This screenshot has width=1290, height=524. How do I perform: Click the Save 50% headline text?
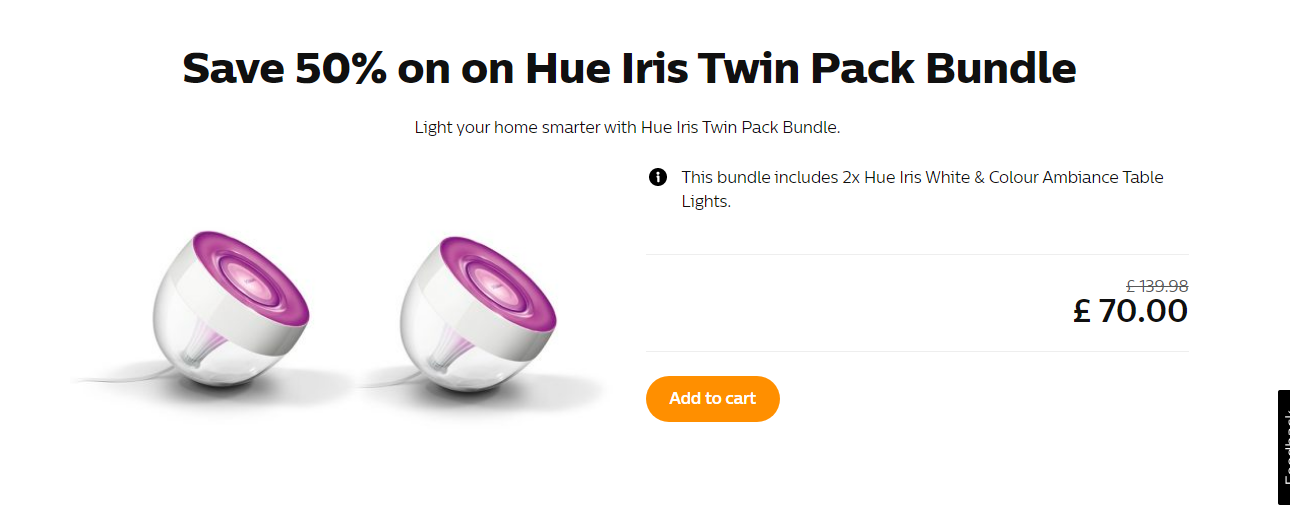click(629, 68)
